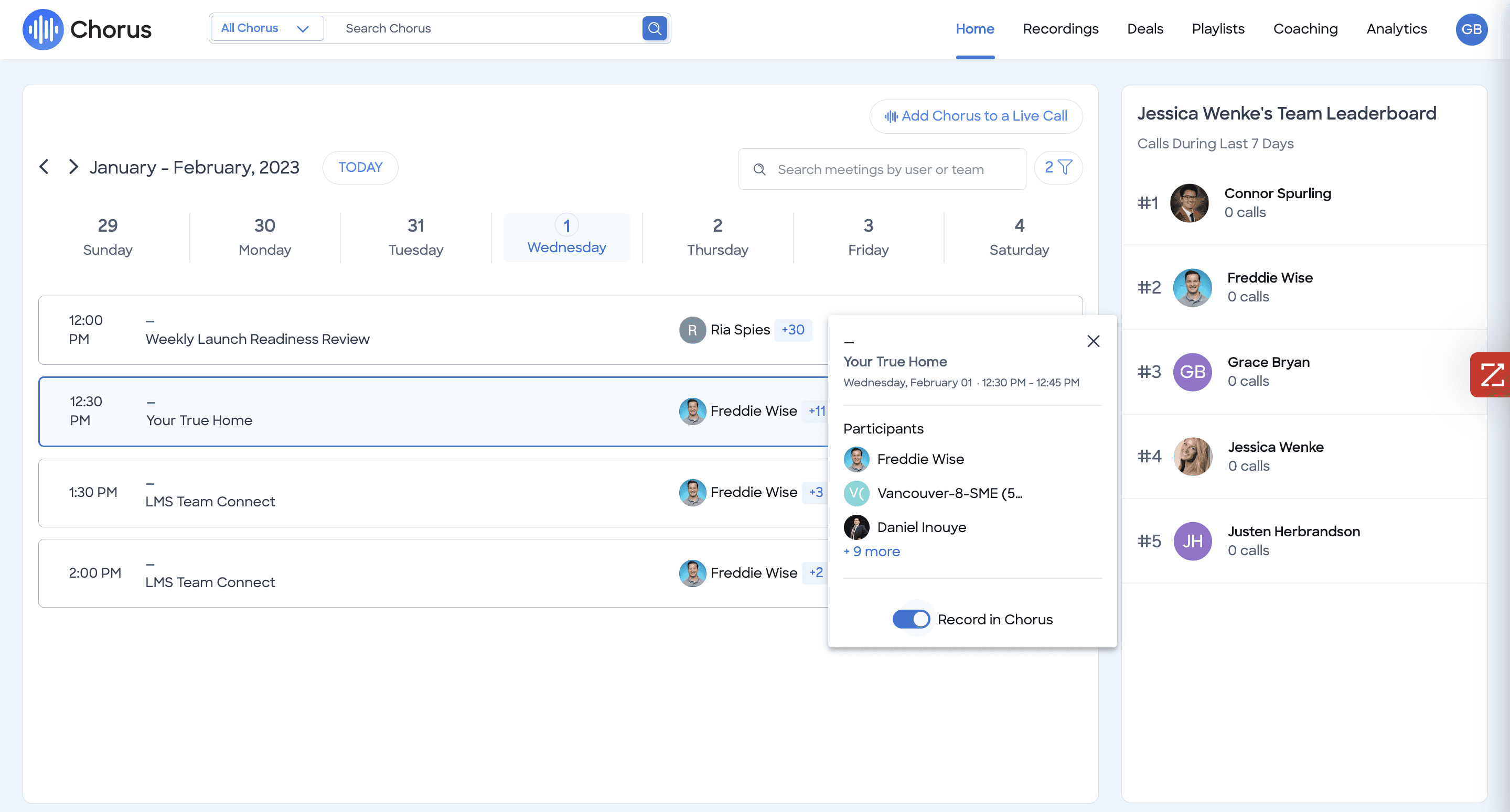Image resolution: width=1510 pixels, height=812 pixels.
Task: Expand the + 9 more participants list
Action: coord(872,551)
